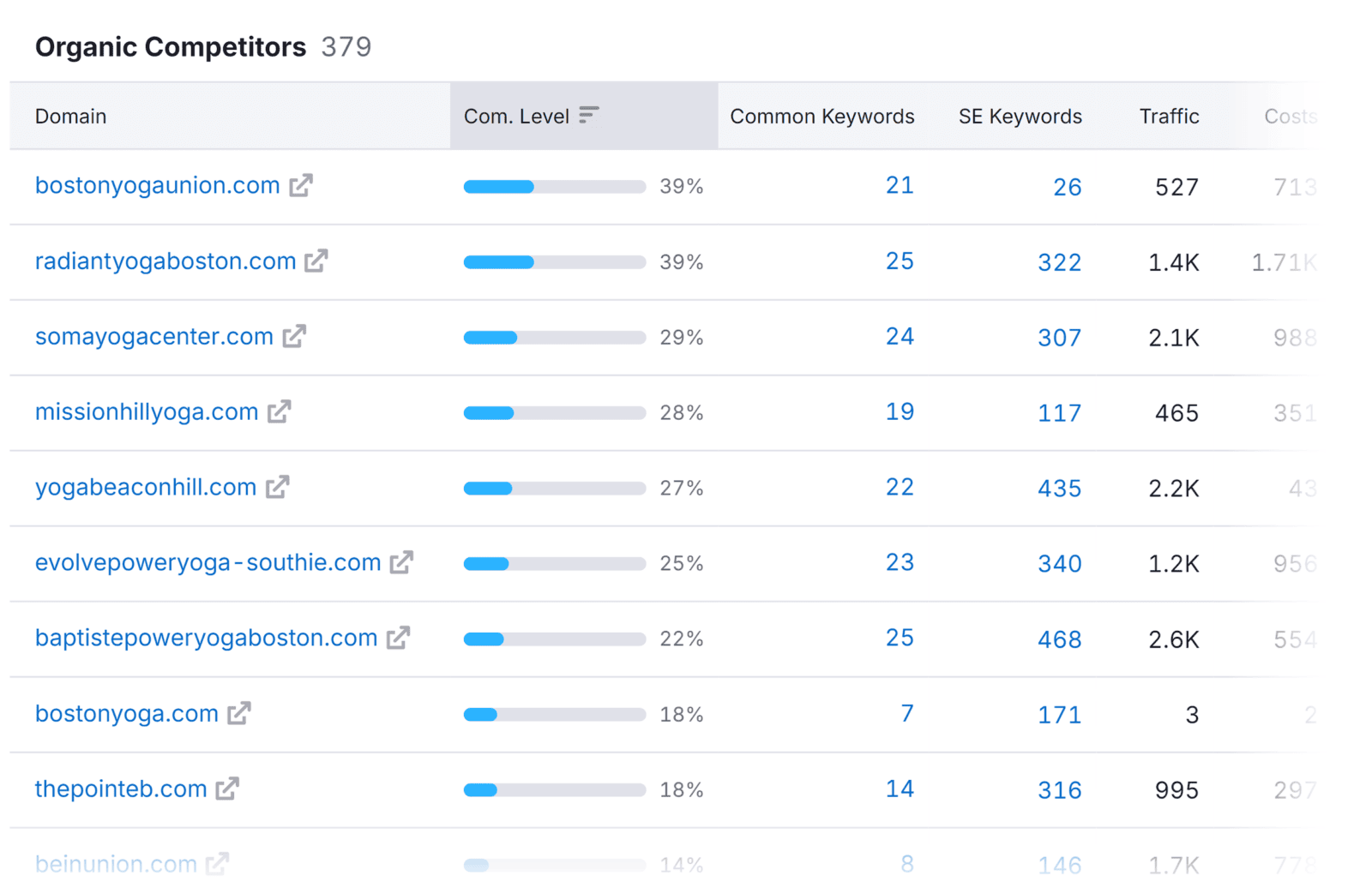The width and height of the screenshot is (1372, 894).
Task: Click external link icon for missionhillyoga.com
Action: pos(279,412)
